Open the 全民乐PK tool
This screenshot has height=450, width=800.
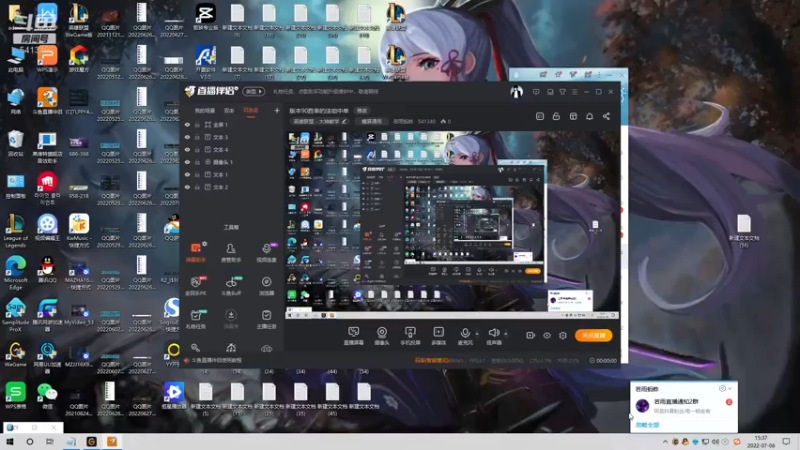pos(196,286)
